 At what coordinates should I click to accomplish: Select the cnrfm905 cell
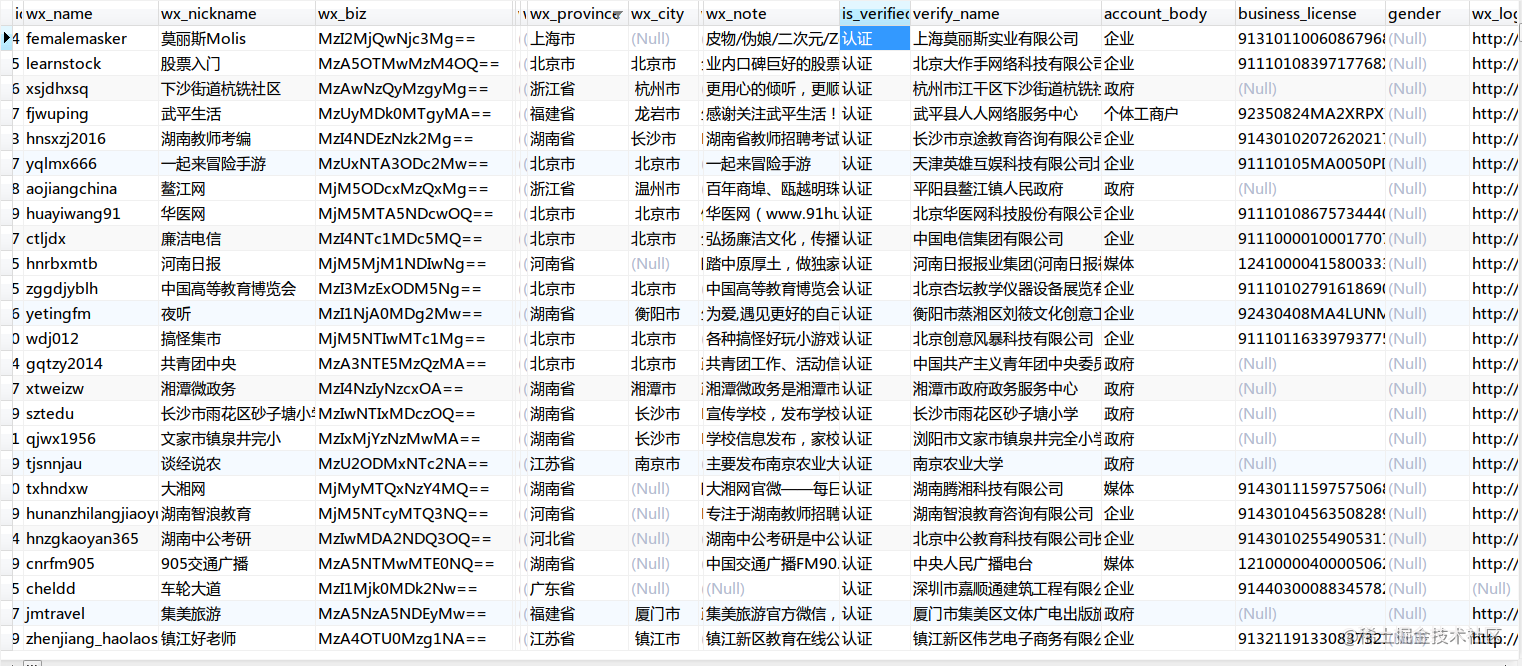click(90, 564)
